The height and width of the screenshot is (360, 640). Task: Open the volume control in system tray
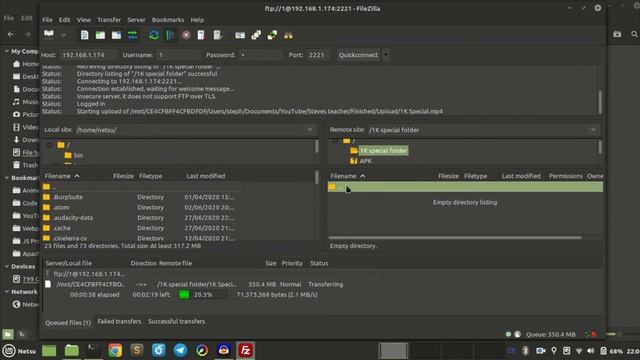coord(590,351)
